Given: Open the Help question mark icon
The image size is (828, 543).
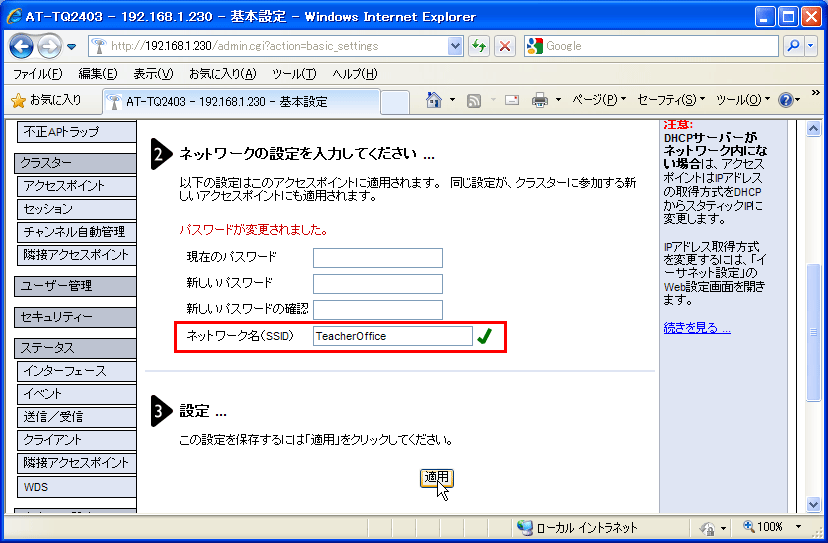Looking at the screenshot, I should [x=786, y=99].
